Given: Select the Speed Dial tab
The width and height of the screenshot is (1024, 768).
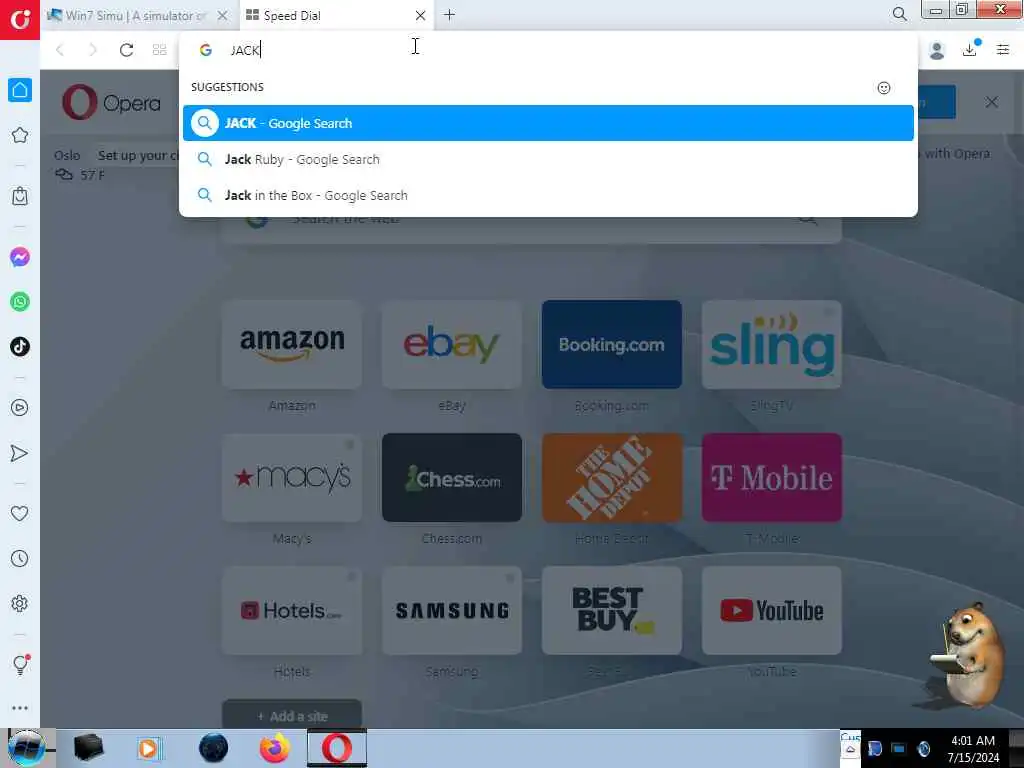Looking at the screenshot, I should click(x=335, y=15).
